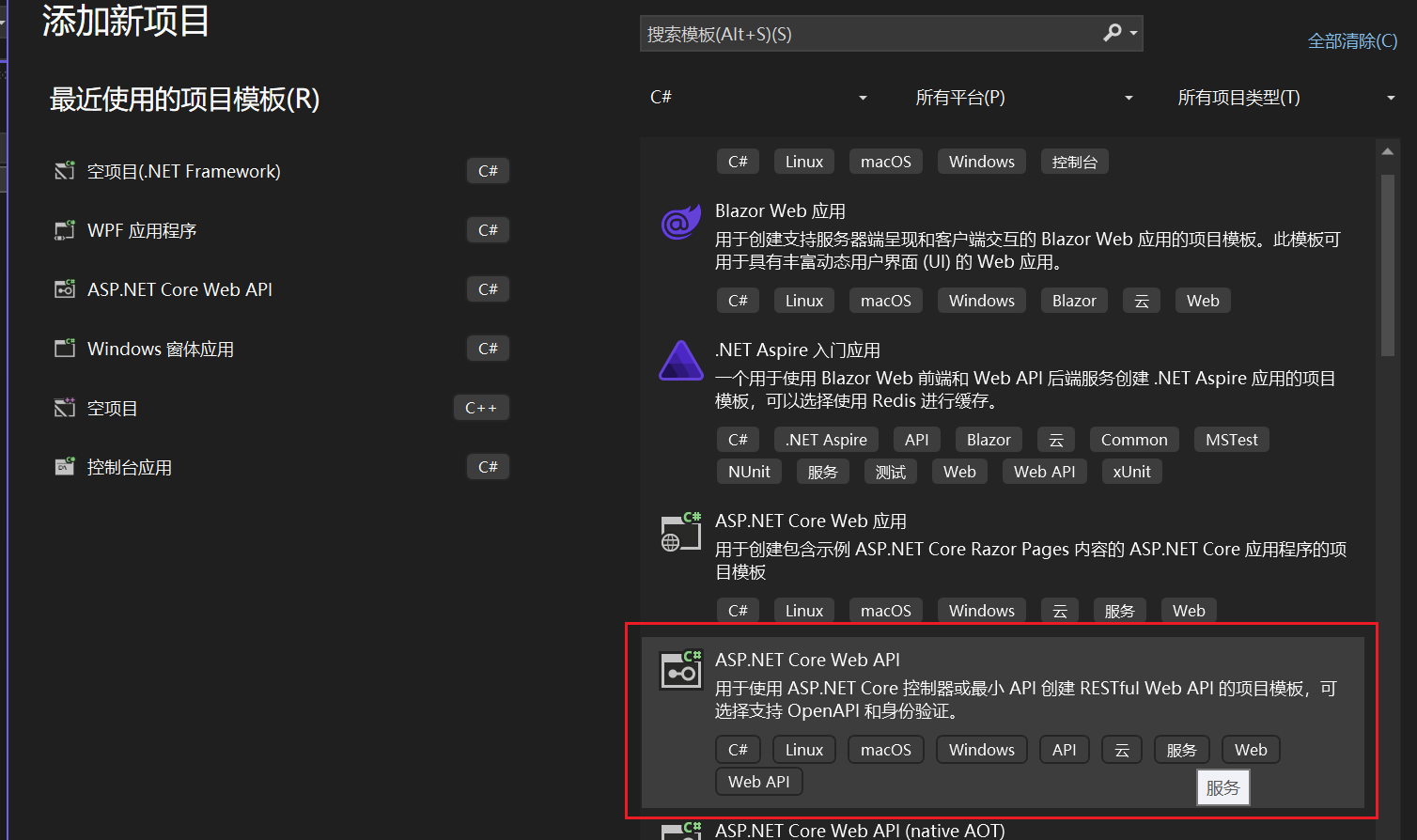Click the 控制台 tag in top row
The width and height of the screenshot is (1417, 840).
[1074, 162]
